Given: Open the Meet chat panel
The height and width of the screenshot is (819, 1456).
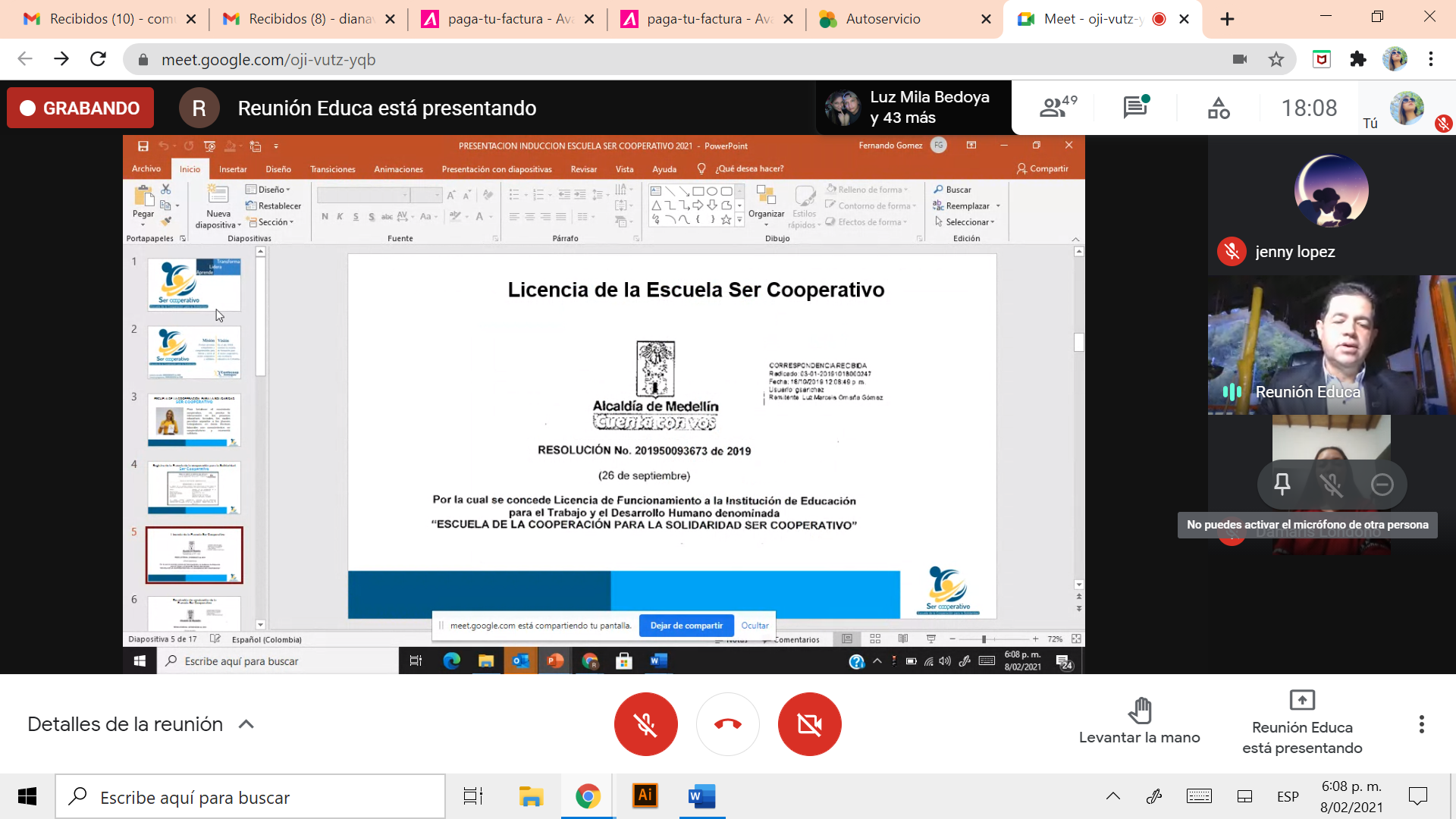Looking at the screenshot, I should [1135, 107].
